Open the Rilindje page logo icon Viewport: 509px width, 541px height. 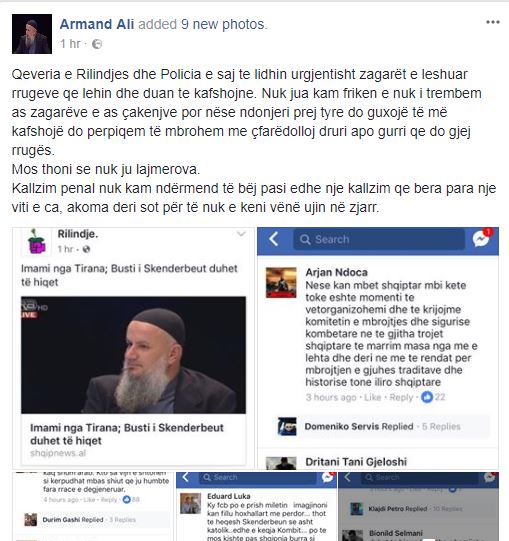click(36, 242)
